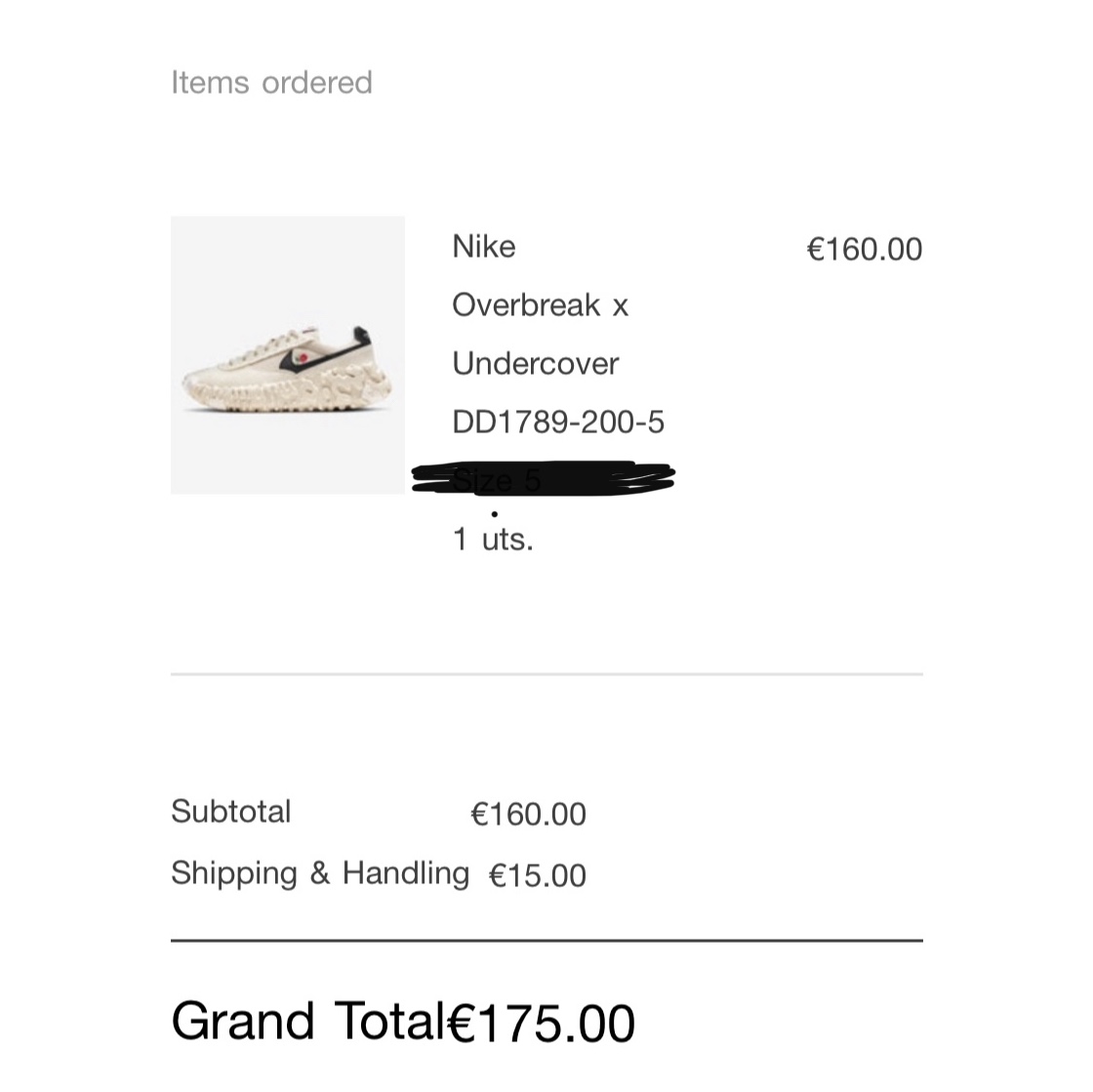Select the 1 uts. quantity text

[x=493, y=540]
